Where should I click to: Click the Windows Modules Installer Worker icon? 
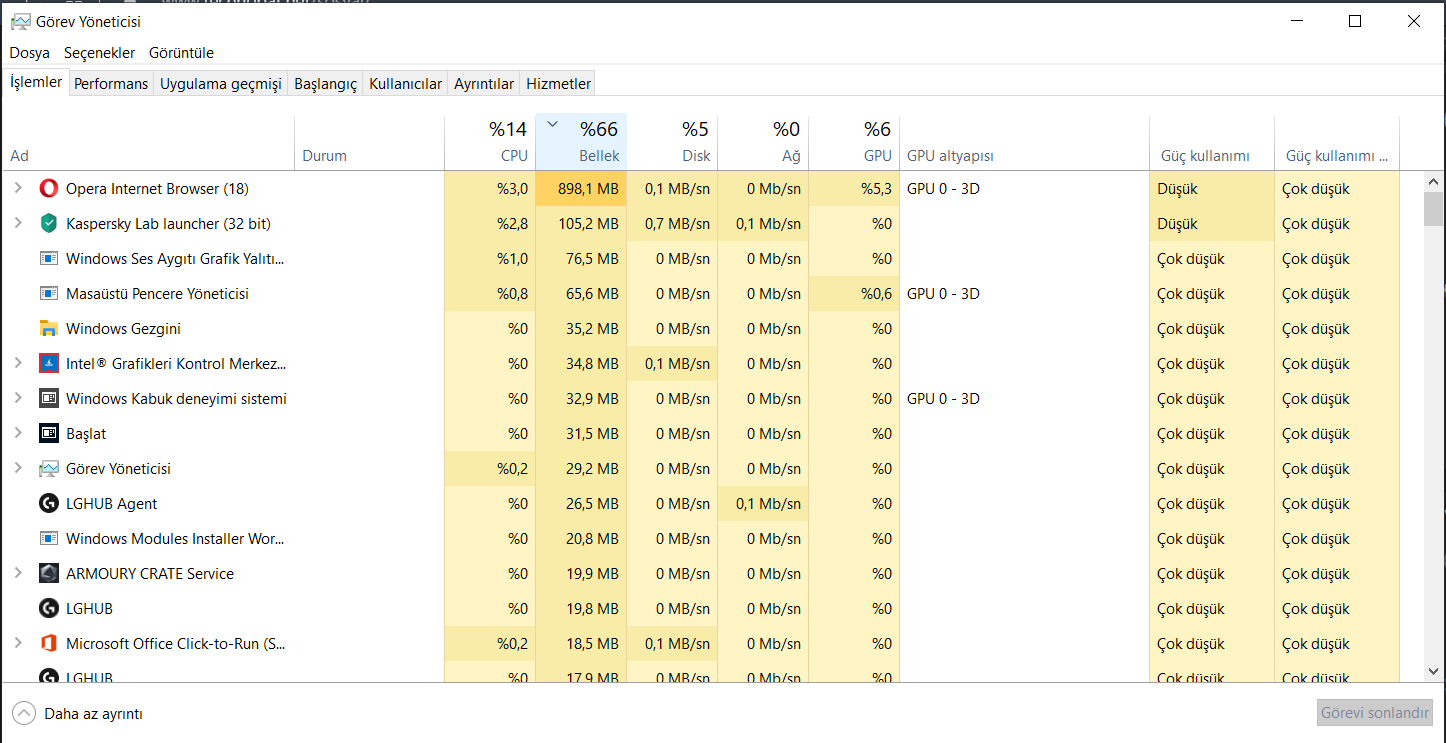[49, 539]
